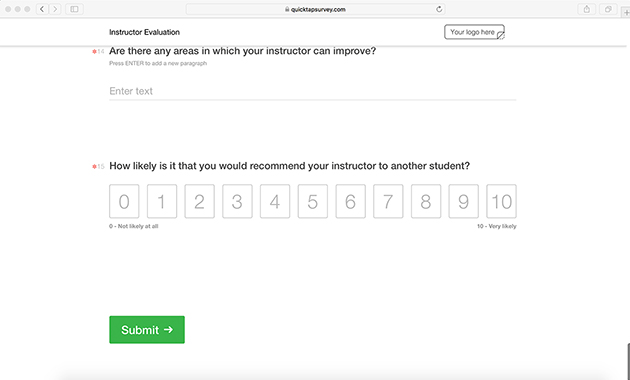630x380 pixels.
Task: Choose rating 3 on the scale
Action: [237, 201]
